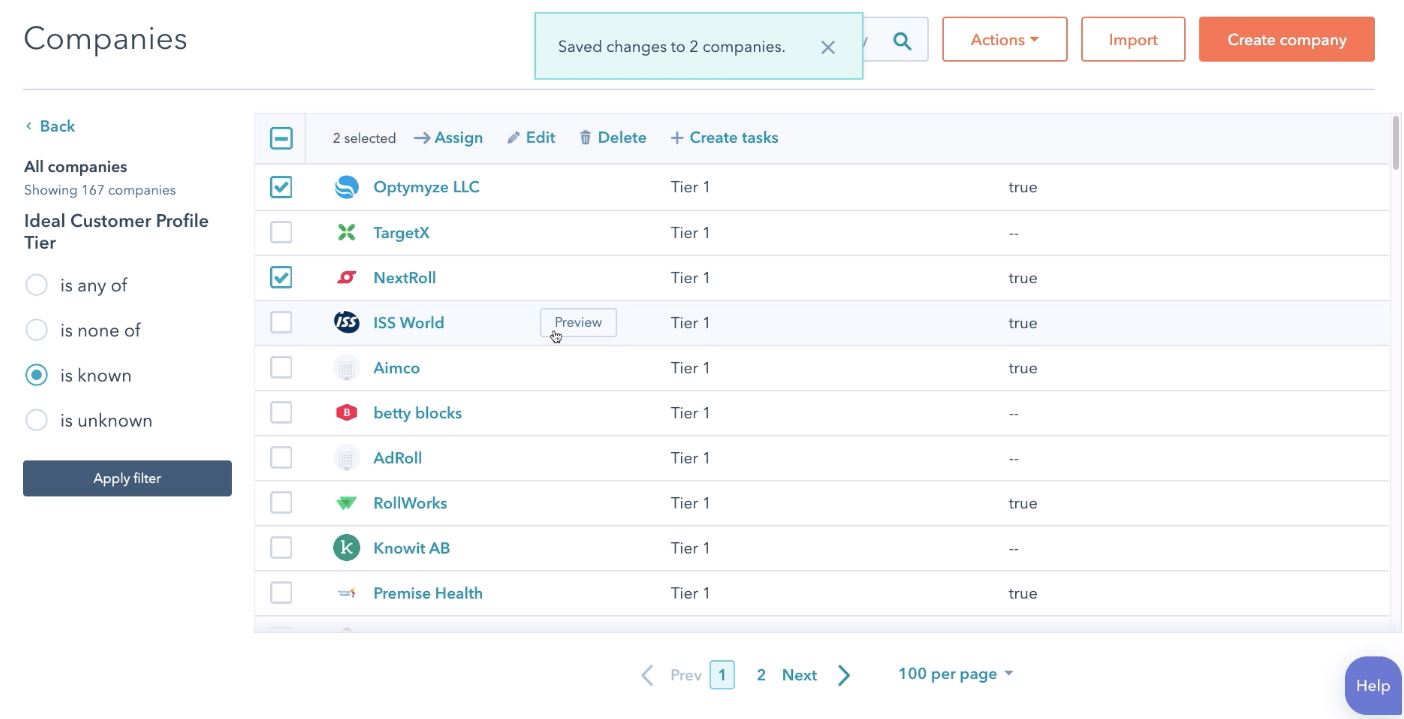Create tasks for selected companies
1404x719 pixels.
point(724,138)
